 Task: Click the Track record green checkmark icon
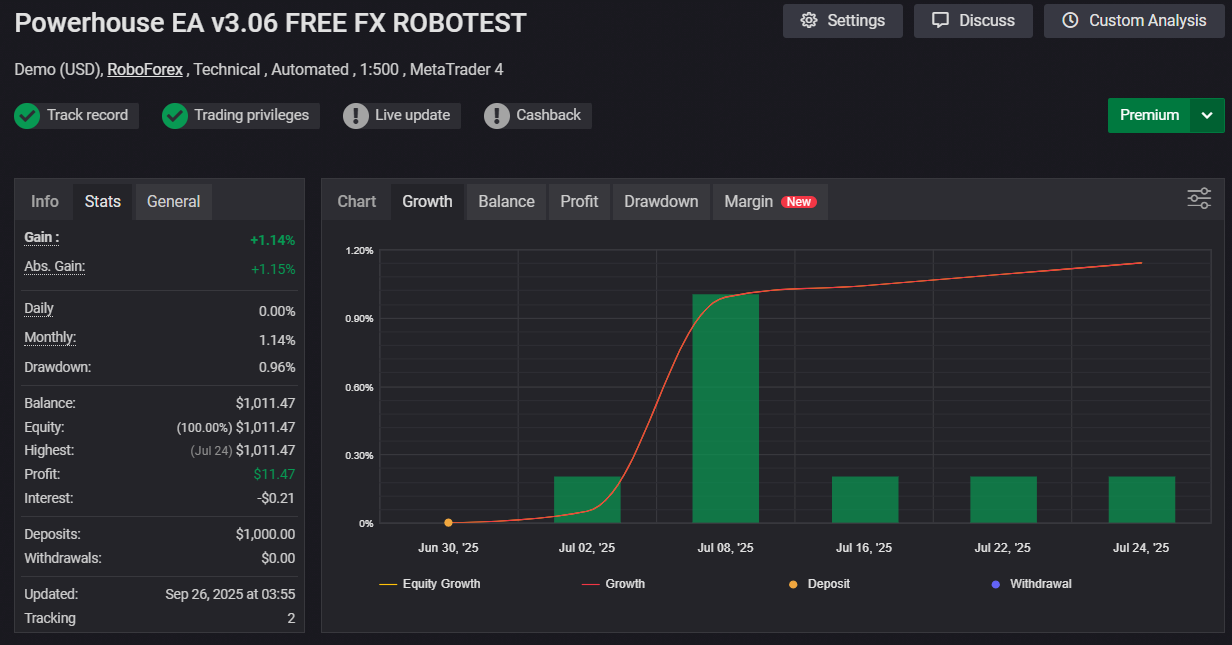[x=27, y=116]
